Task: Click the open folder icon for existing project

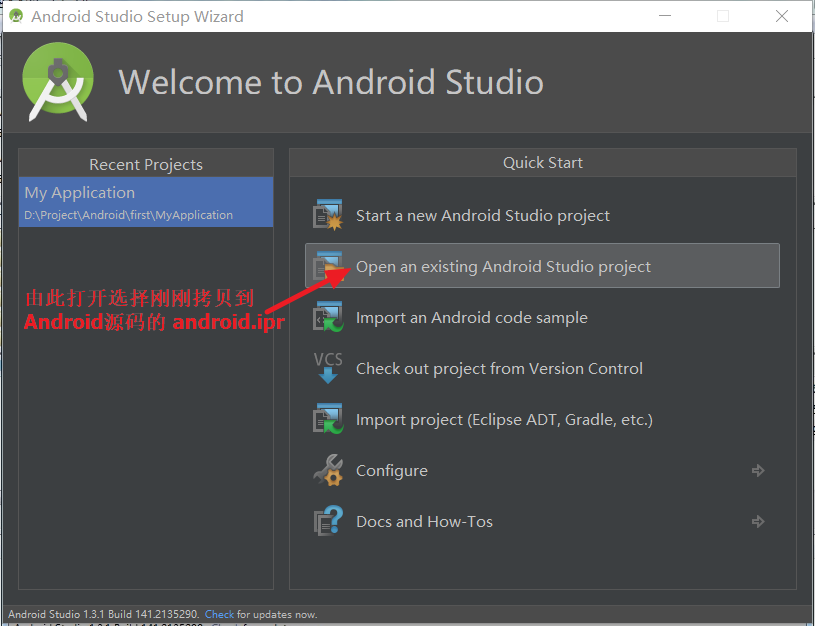Action: tap(328, 266)
